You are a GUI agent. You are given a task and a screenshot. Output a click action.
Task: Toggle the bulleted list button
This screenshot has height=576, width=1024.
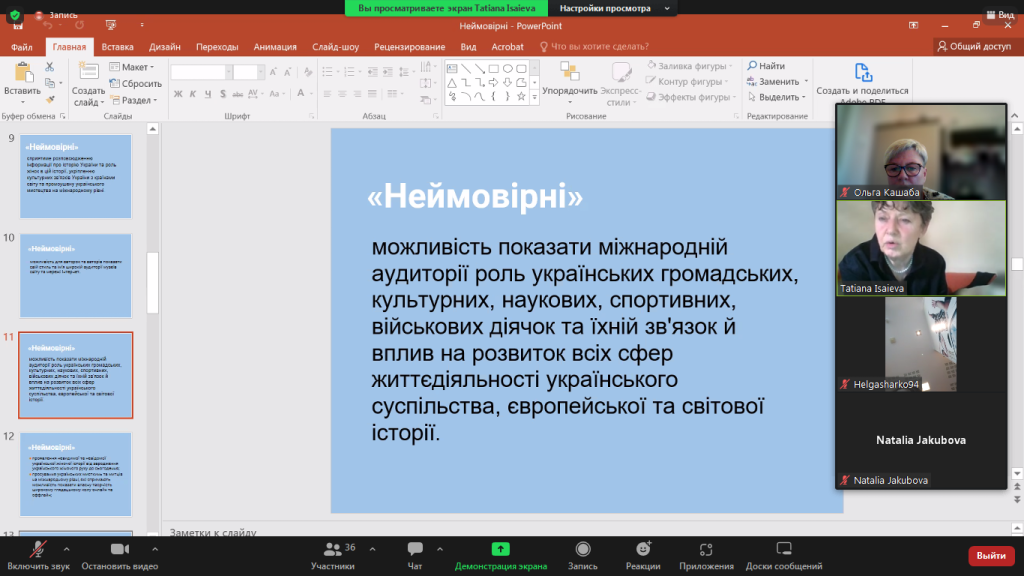pyautogui.click(x=328, y=72)
